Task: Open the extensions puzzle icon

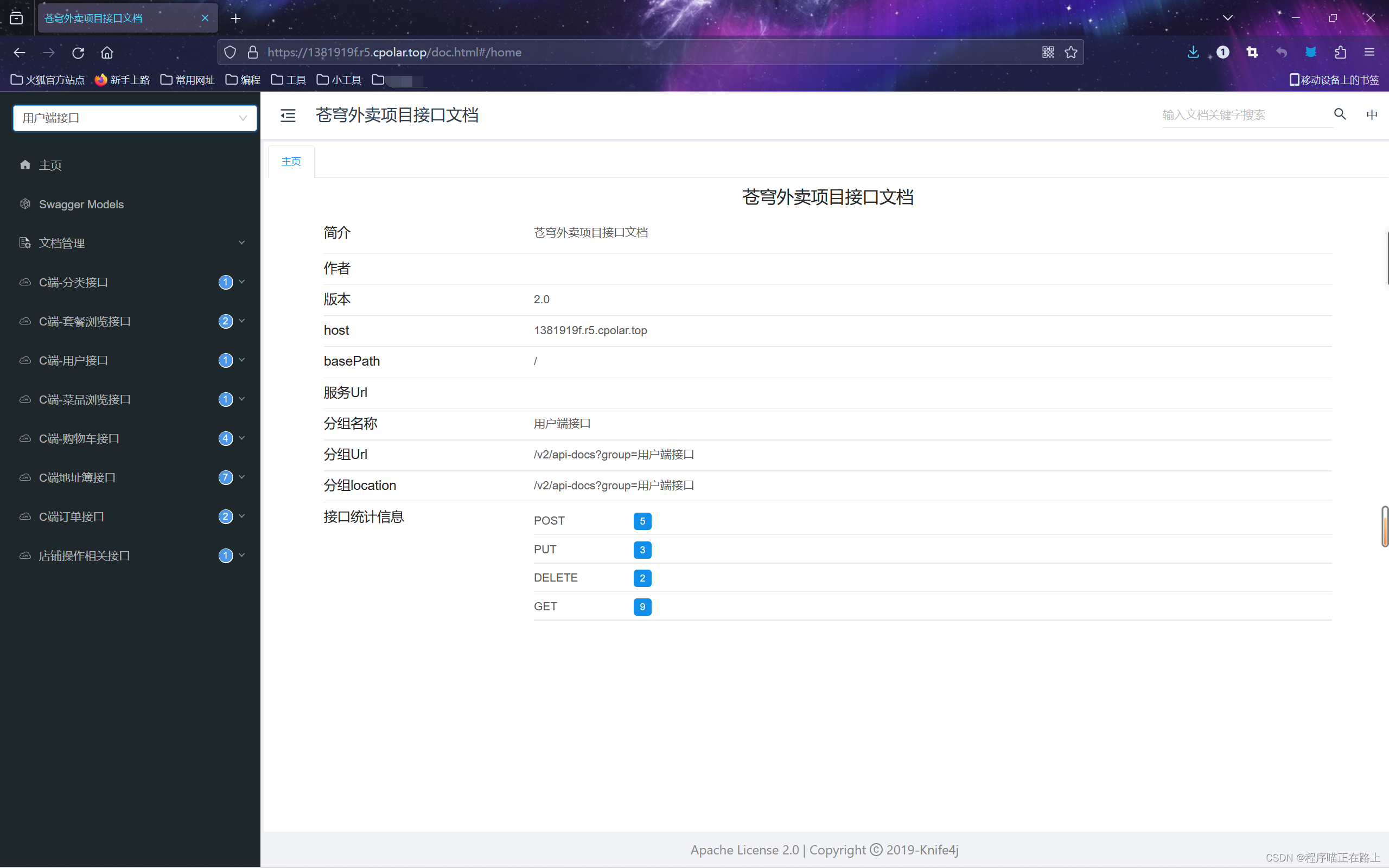Action: pos(1340,52)
